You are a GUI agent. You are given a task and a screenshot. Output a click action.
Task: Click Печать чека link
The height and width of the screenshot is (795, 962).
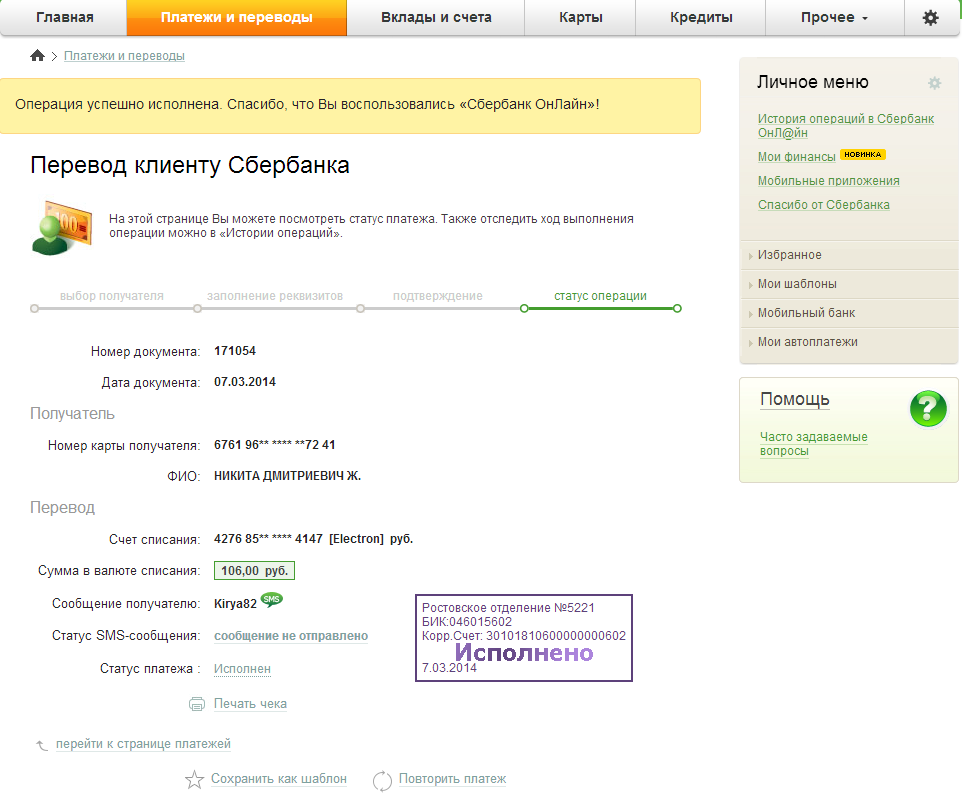point(250,704)
